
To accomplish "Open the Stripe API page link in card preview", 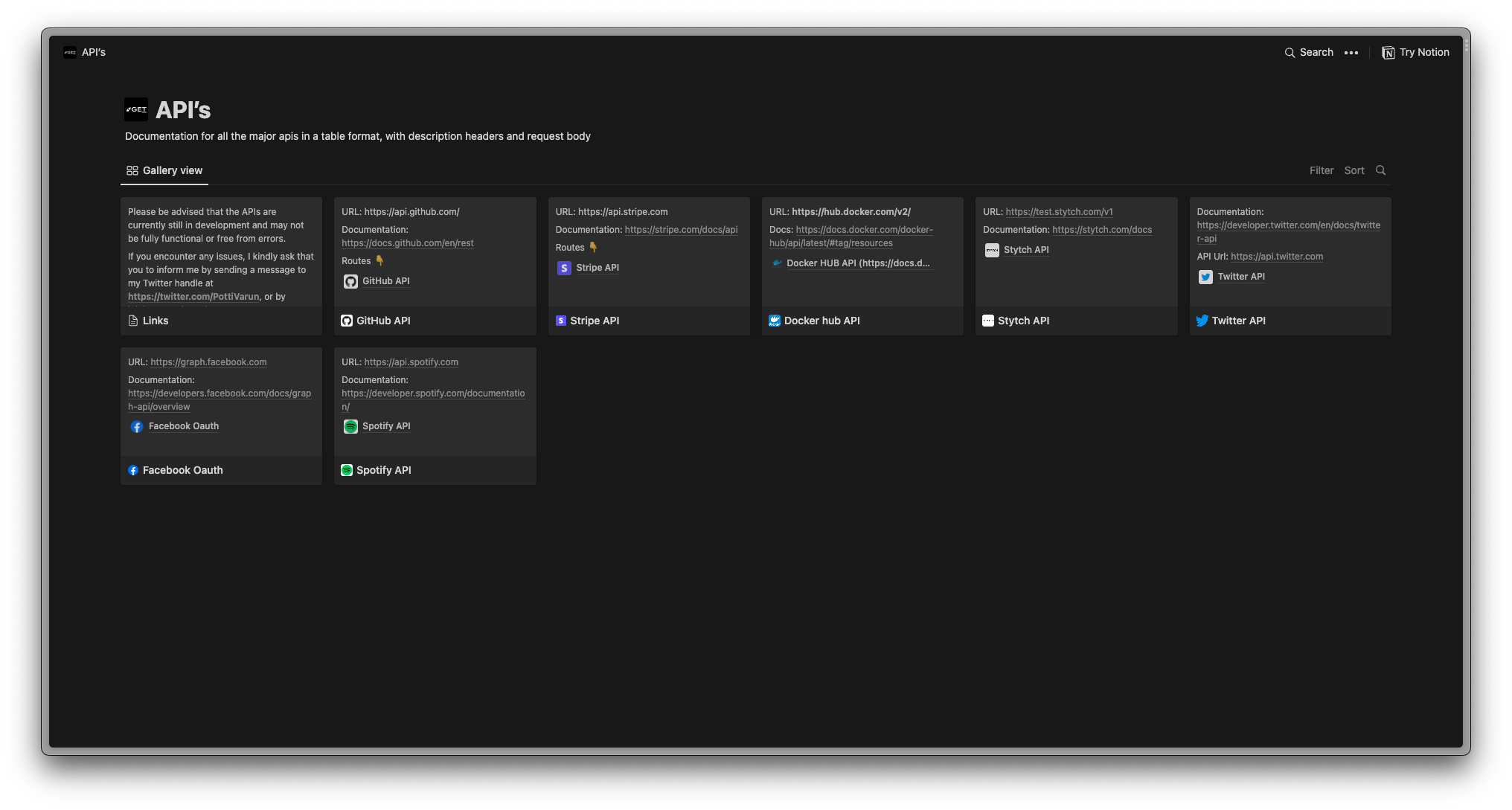I will click(597, 268).
